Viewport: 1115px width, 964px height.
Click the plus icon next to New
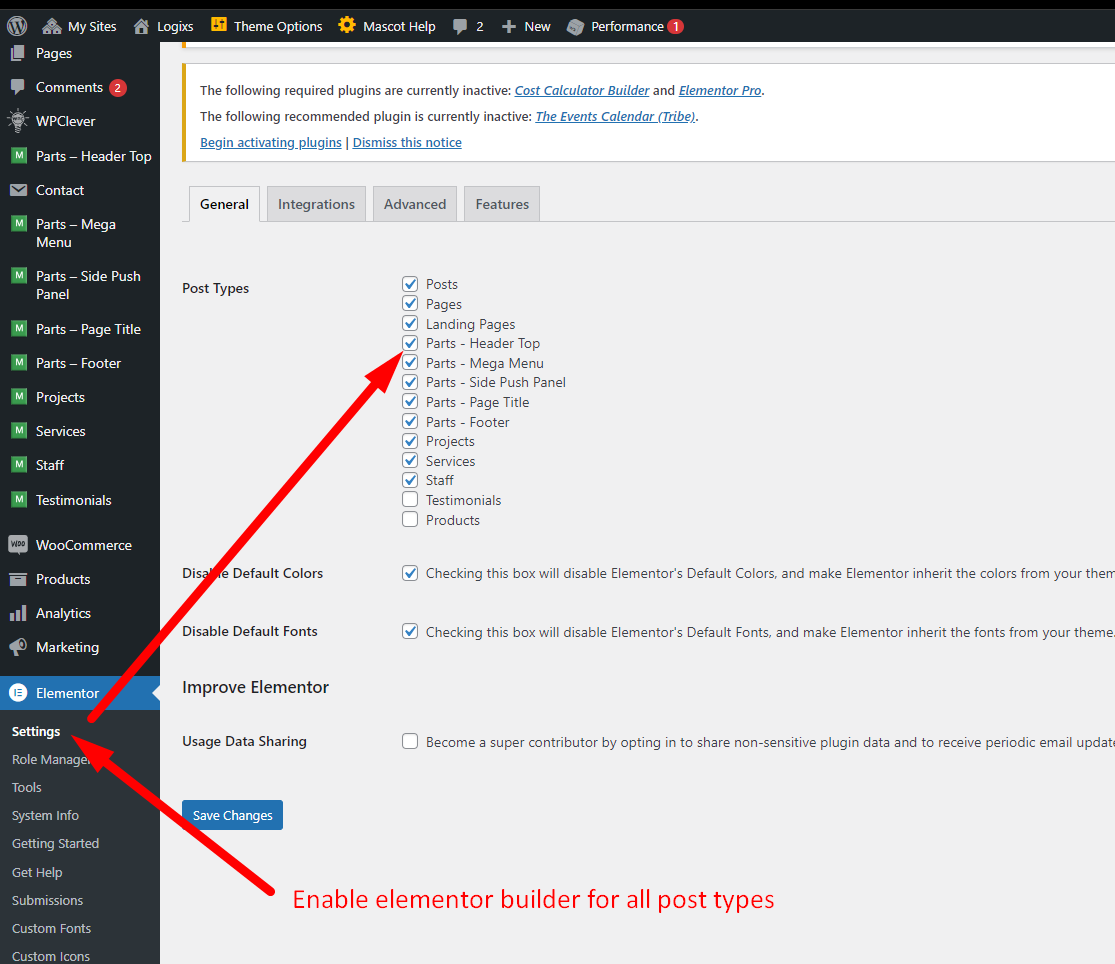(x=508, y=26)
